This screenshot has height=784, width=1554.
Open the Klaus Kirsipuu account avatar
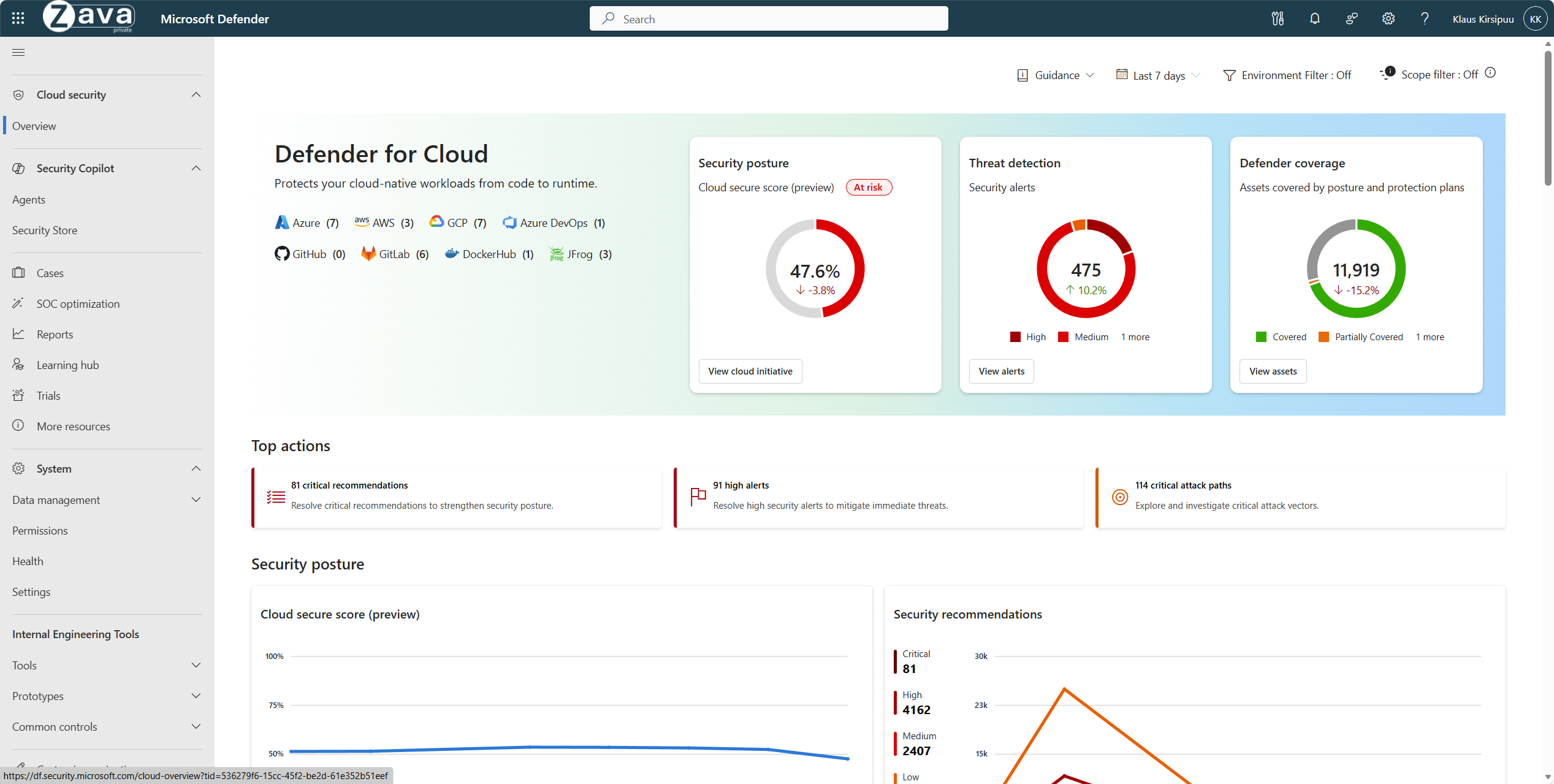pyautogui.click(x=1536, y=19)
